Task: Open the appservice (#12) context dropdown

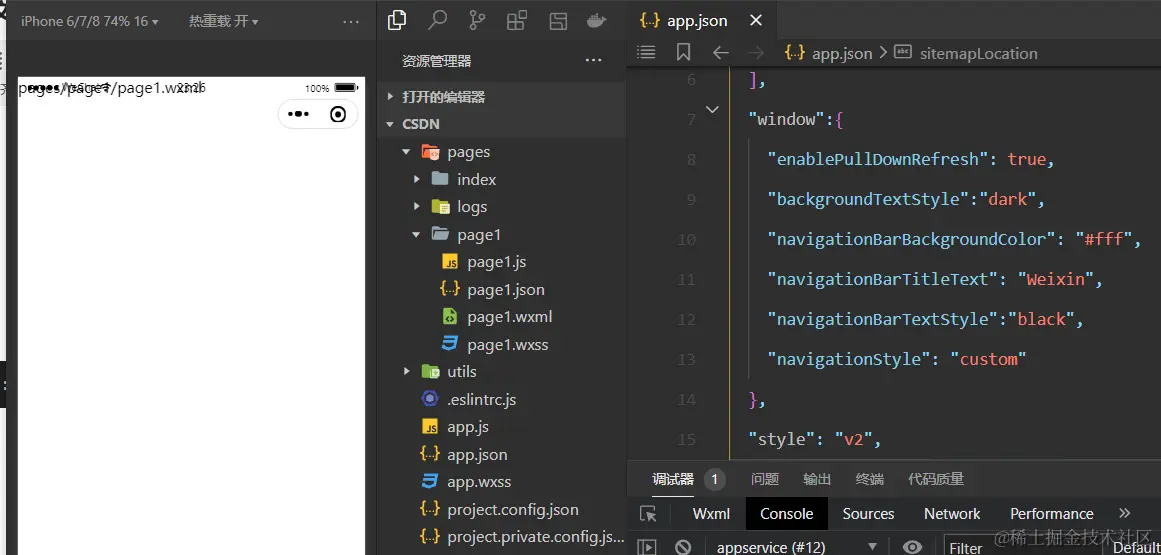Action: coord(797,548)
